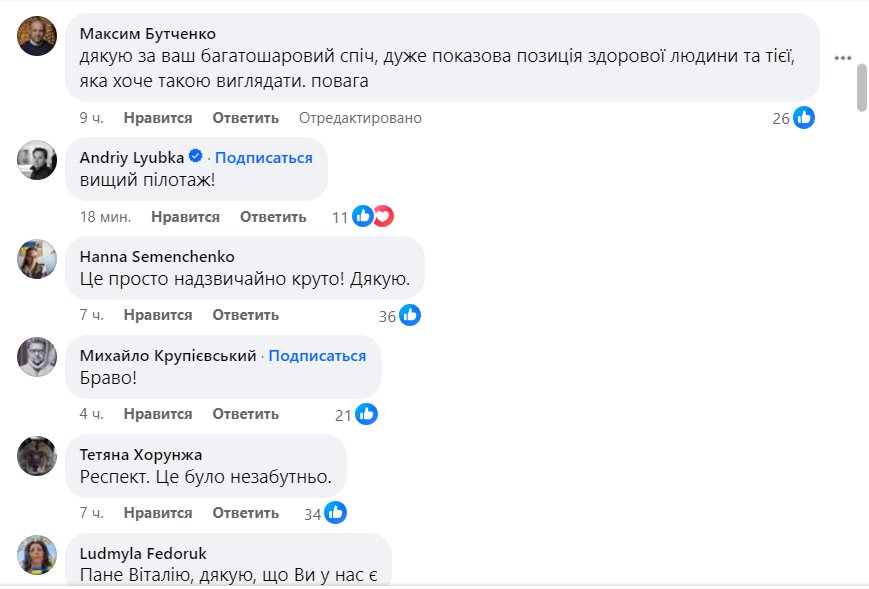Screen dimensions: 869x589
Task: Click the like reaction icon on Михайло Крупієвський's comment
Action: [366, 414]
